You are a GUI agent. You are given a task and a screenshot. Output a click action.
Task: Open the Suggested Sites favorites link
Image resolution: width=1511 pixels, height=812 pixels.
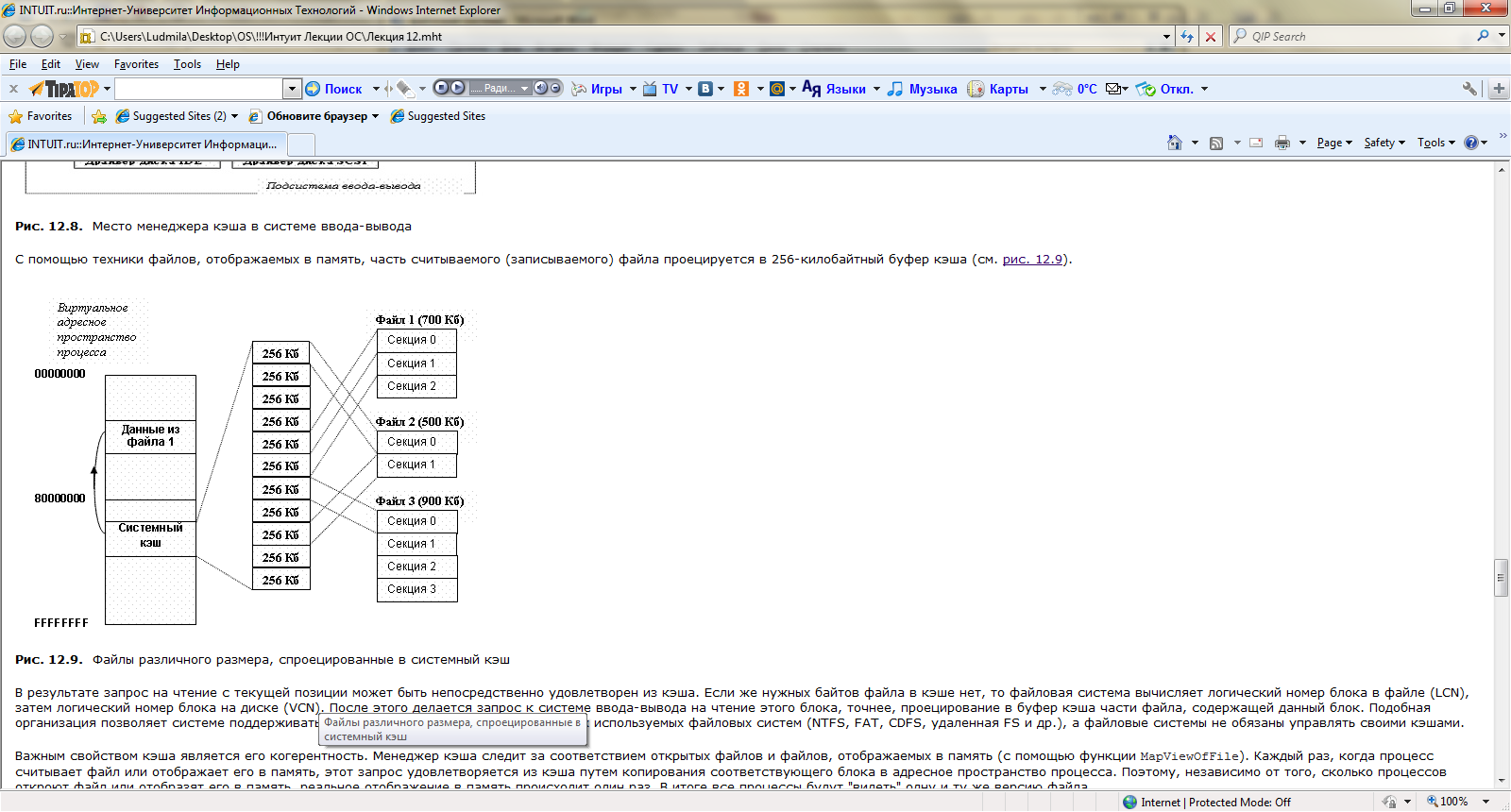click(x=438, y=116)
